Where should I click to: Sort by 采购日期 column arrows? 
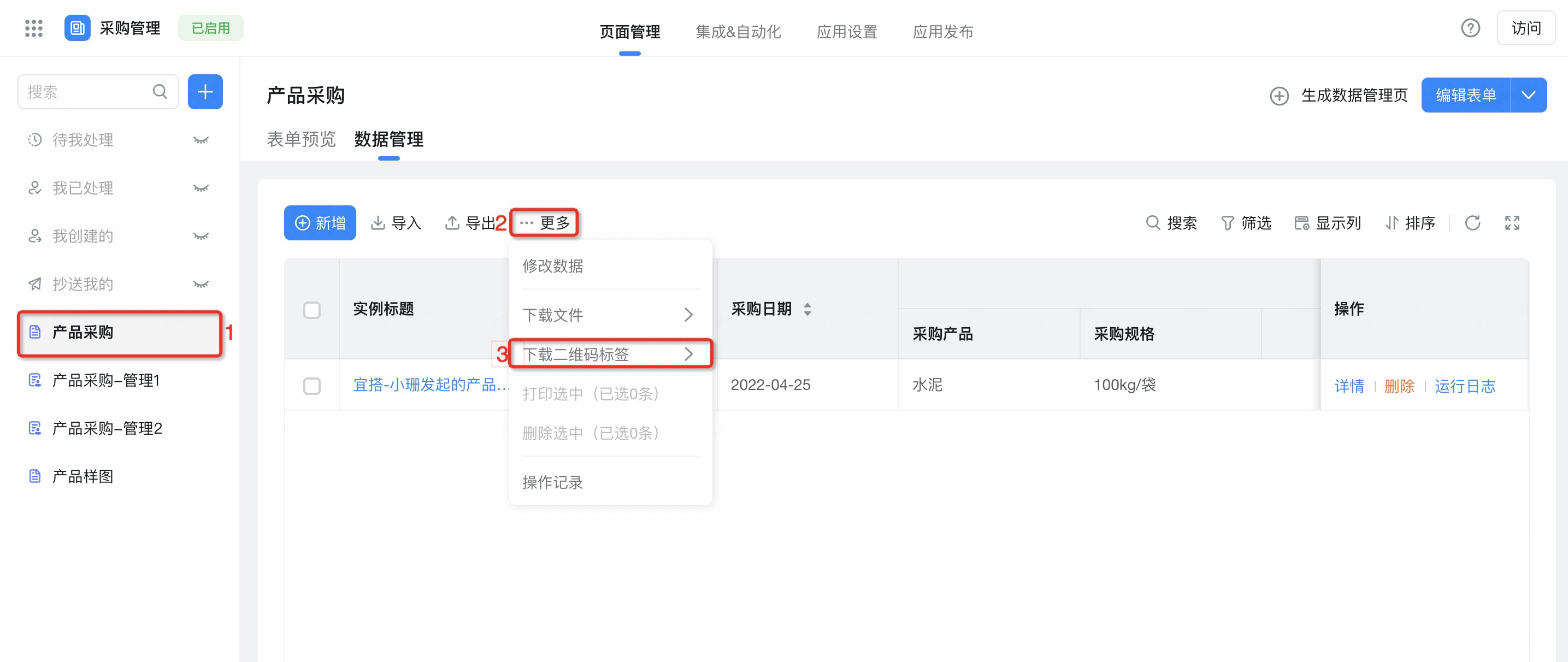pyautogui.click(x=807, y=309)
